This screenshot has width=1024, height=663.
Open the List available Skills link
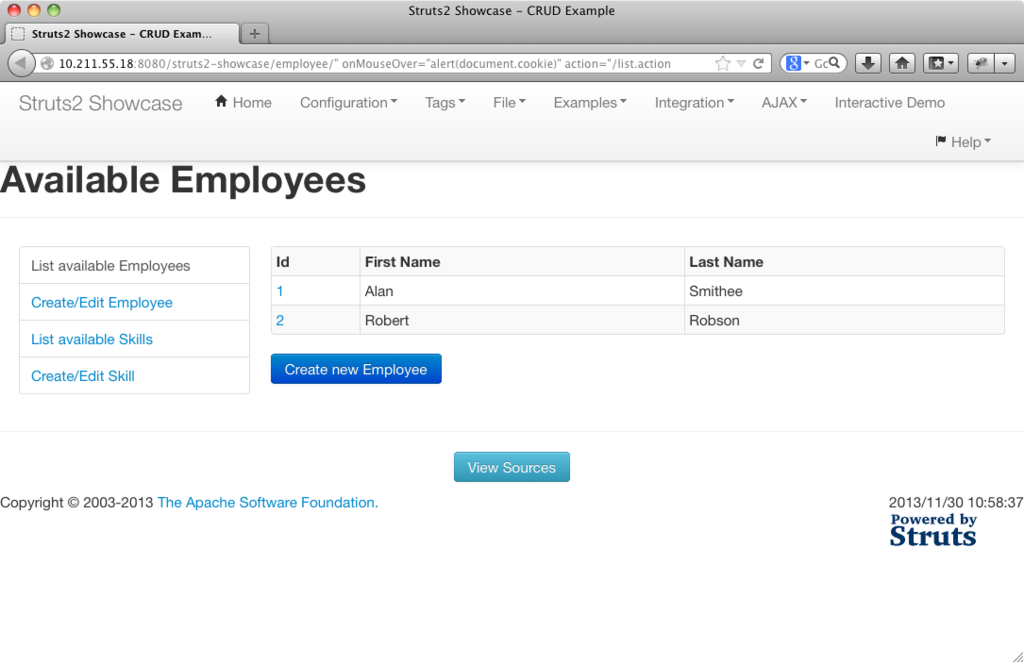tap(92, 339)
